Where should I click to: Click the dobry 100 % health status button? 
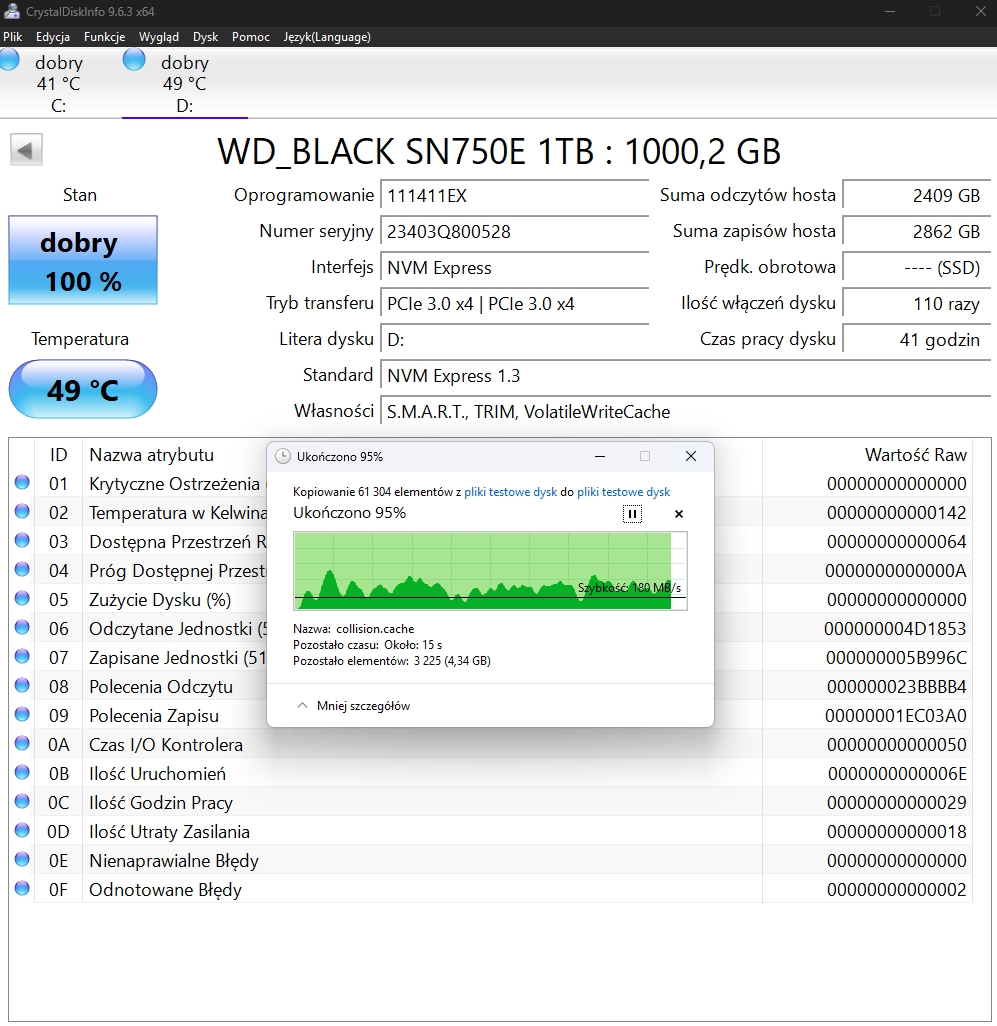[83, 260]
